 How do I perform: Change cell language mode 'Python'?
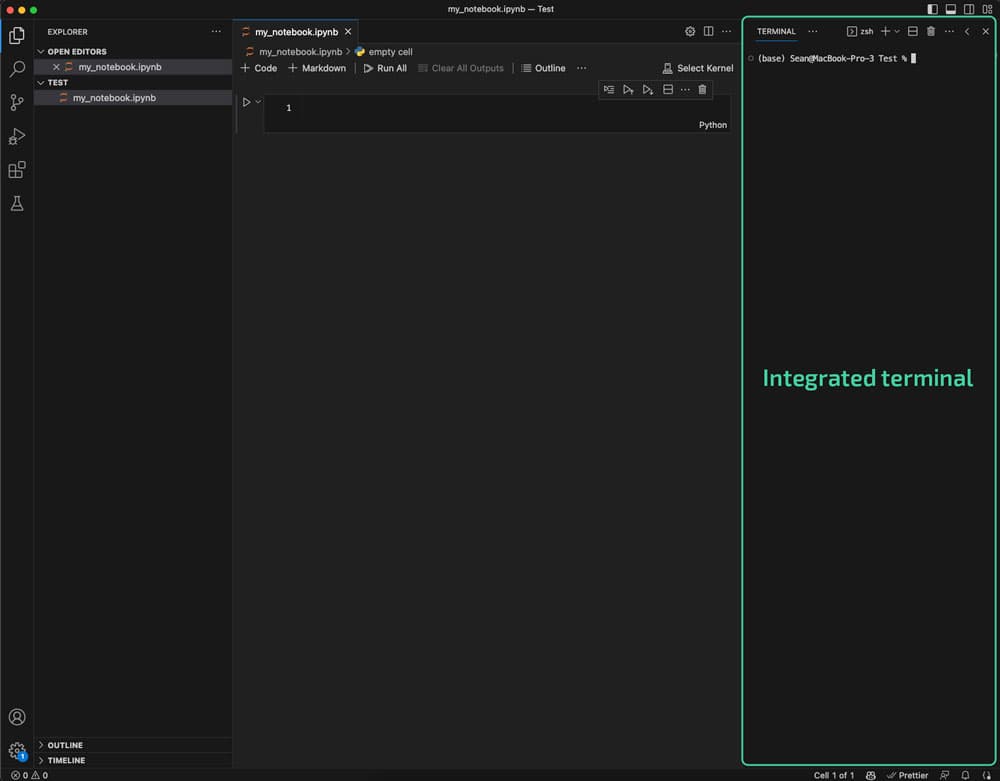tap(712, 125)
